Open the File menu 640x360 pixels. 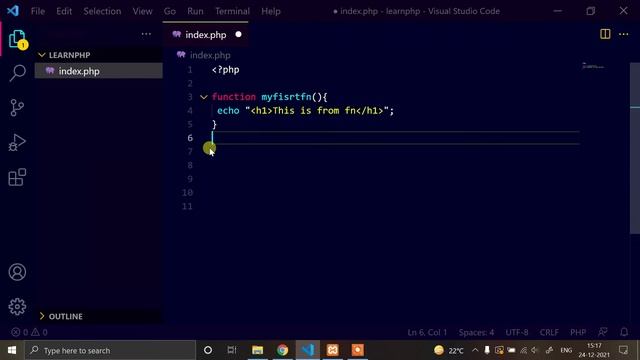tap(38, 11)
